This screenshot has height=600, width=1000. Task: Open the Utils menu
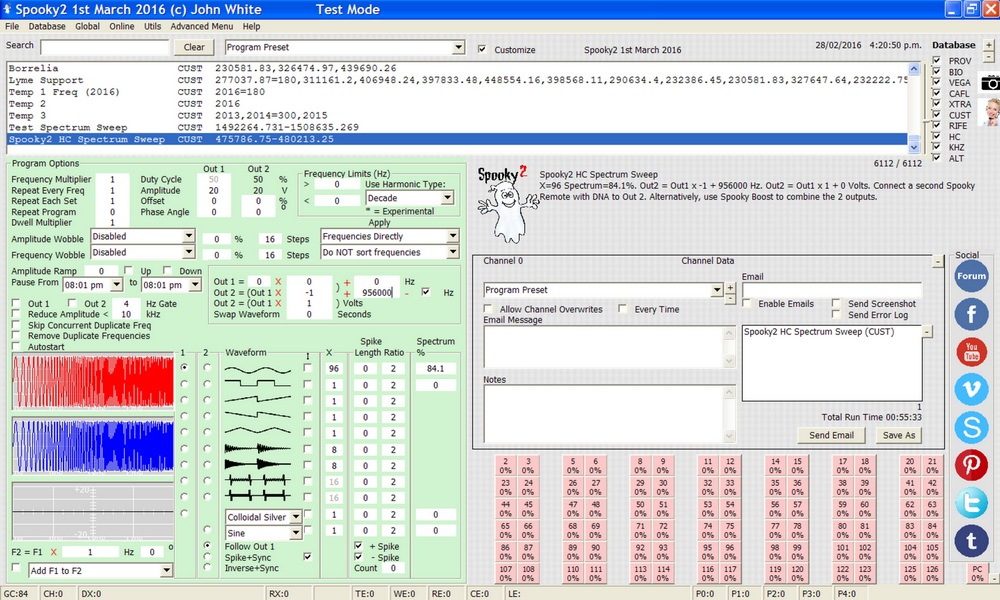tap(152, 26)
